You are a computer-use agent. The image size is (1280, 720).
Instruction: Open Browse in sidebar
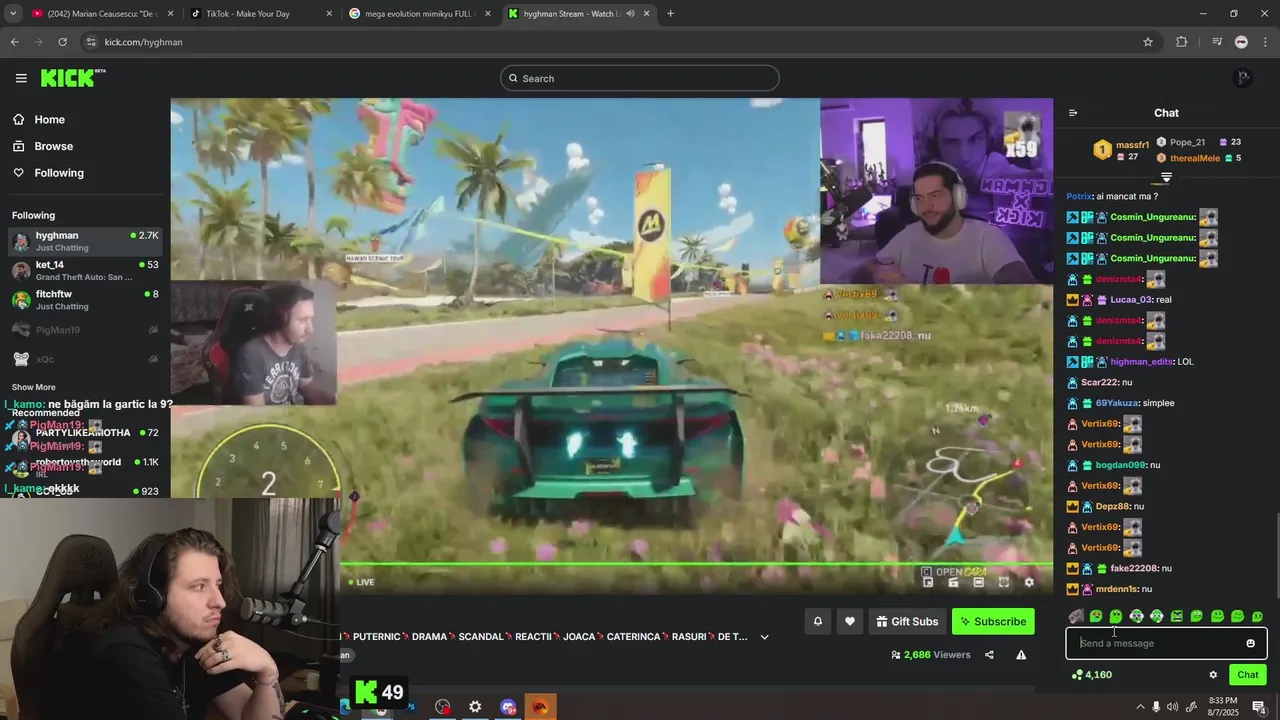tap(53, 146)
